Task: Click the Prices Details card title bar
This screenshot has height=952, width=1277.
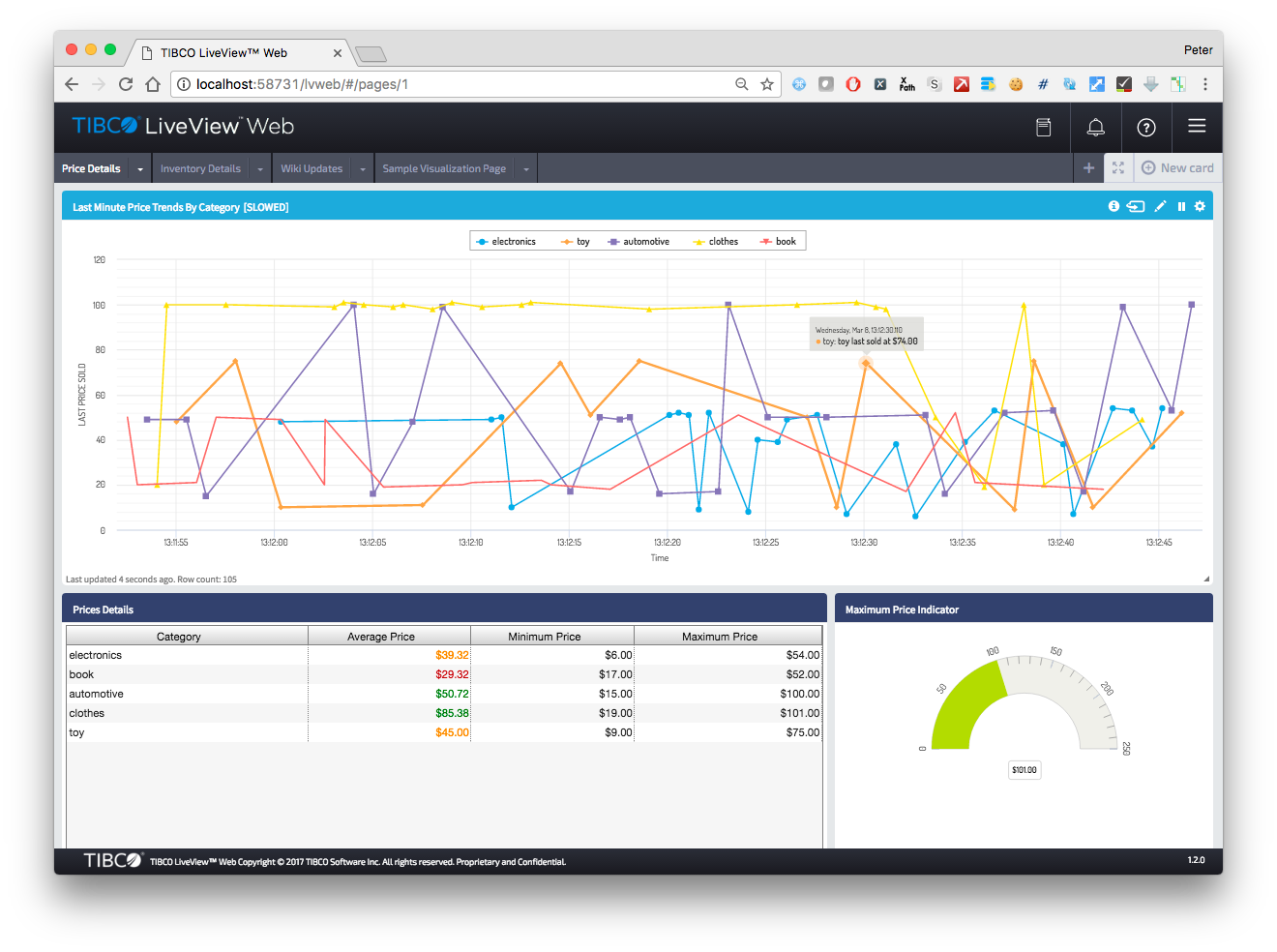Action: click(x=444, y=609)
